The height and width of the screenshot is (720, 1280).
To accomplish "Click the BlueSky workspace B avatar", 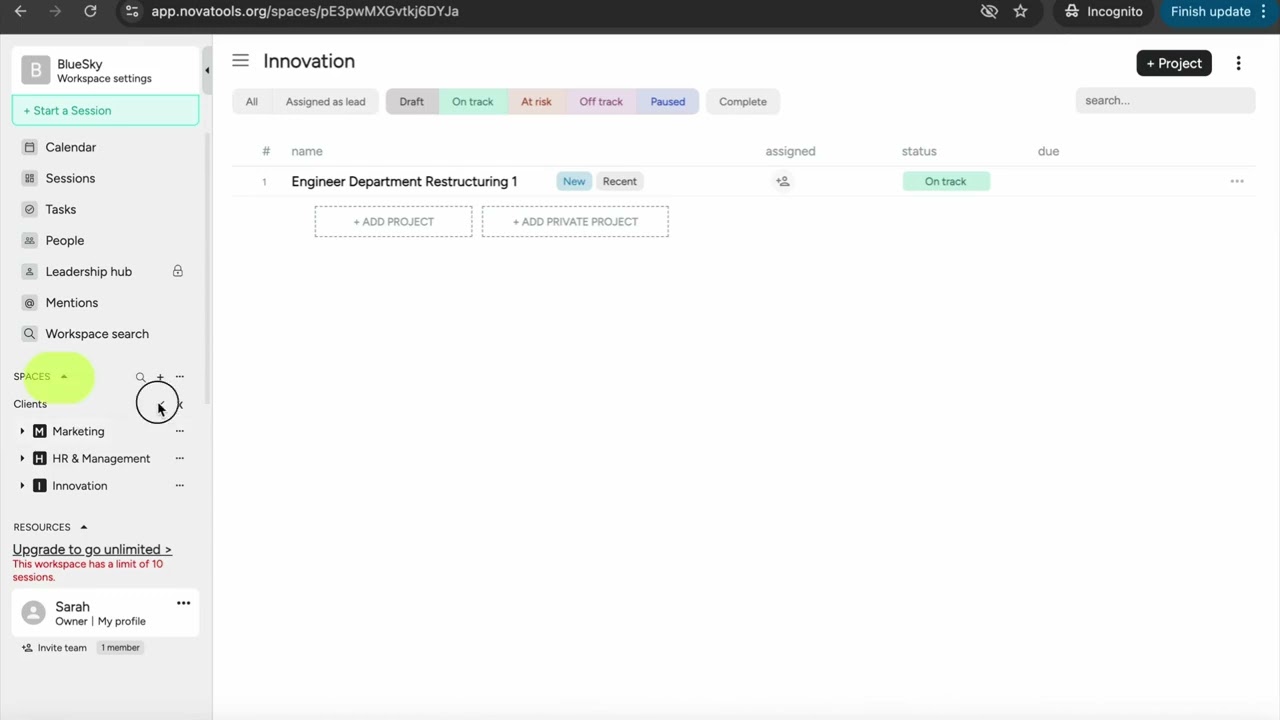I will click(35, 70).
